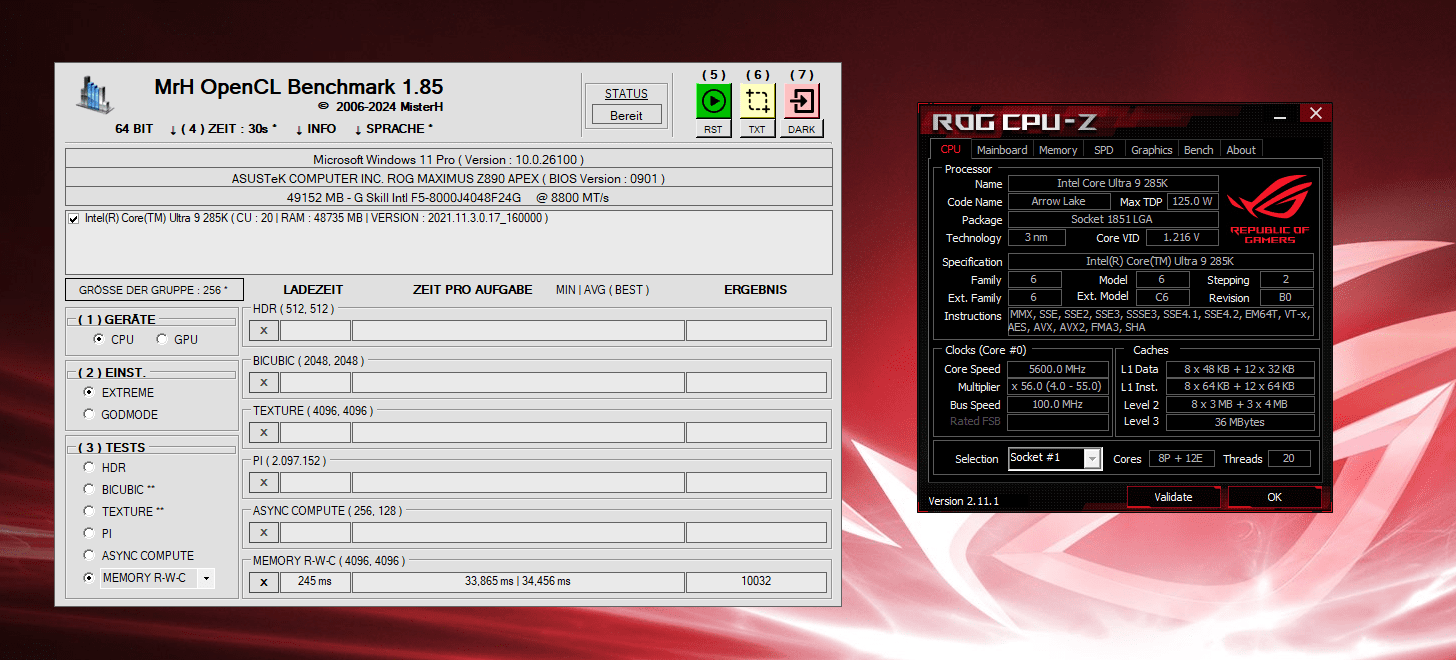Click the ASUSTeK ROG MAXIMUS Z890 APEX line
Image resolution: width=1456 pixels, height=660 pixels.
(448, 178)
